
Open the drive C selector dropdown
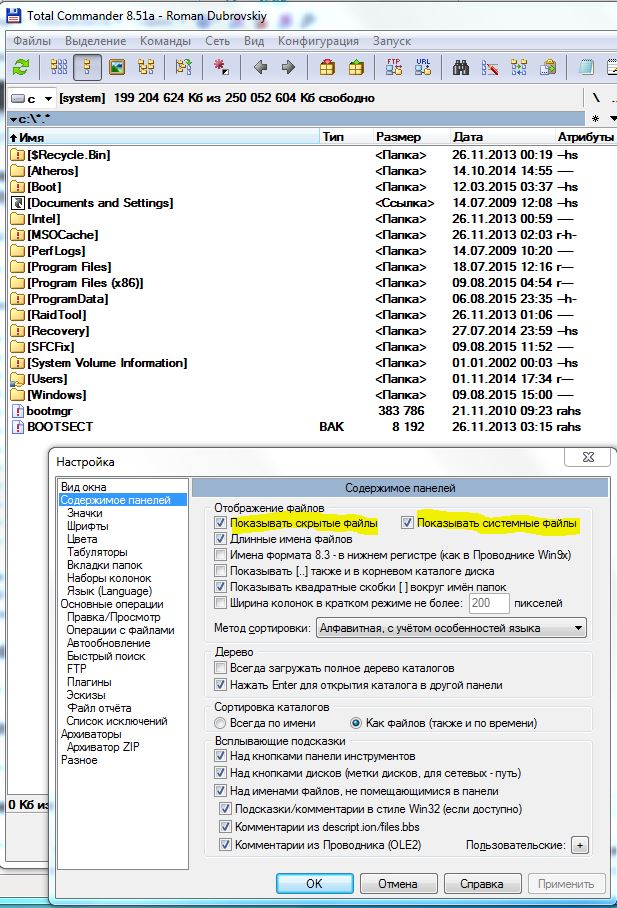coord(48,98)
